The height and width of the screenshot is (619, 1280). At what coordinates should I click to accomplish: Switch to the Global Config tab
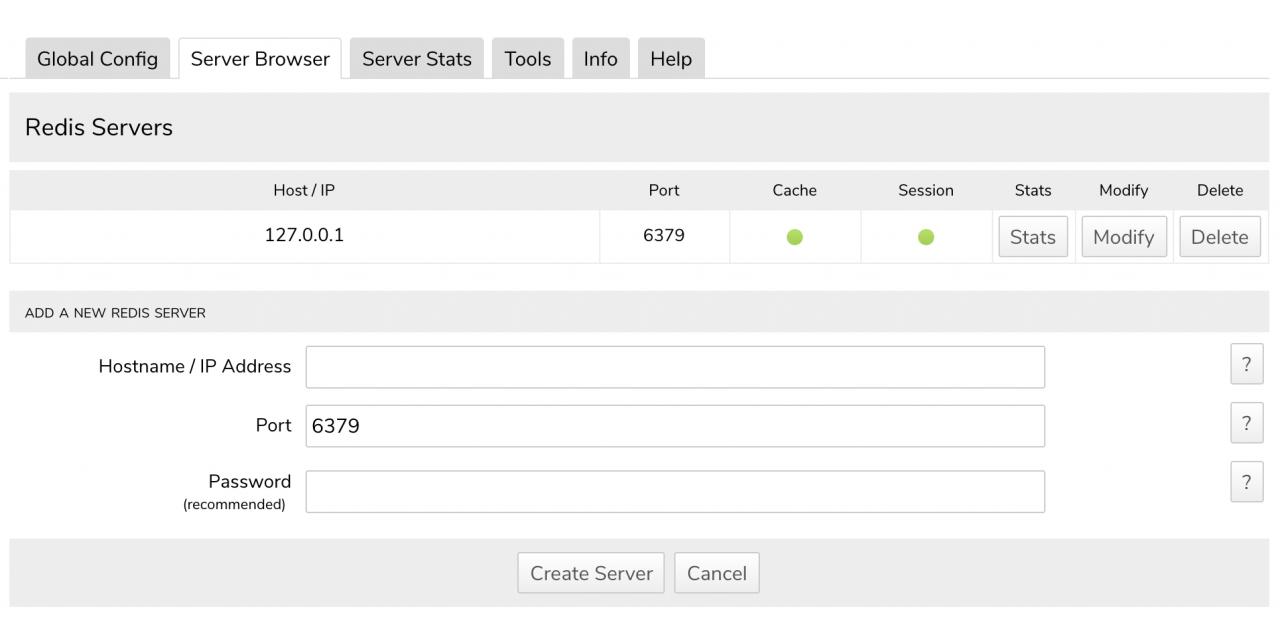pyautogui.click(x=97, y=59)
